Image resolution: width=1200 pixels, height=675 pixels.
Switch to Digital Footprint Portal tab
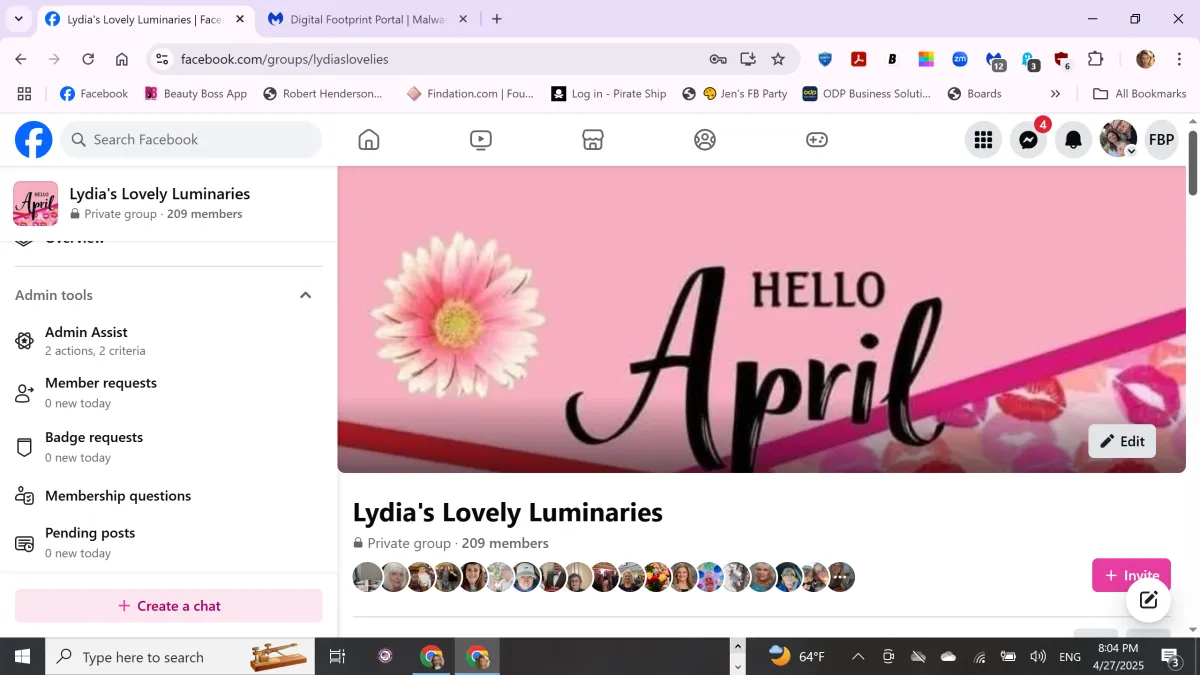(365, 19)
